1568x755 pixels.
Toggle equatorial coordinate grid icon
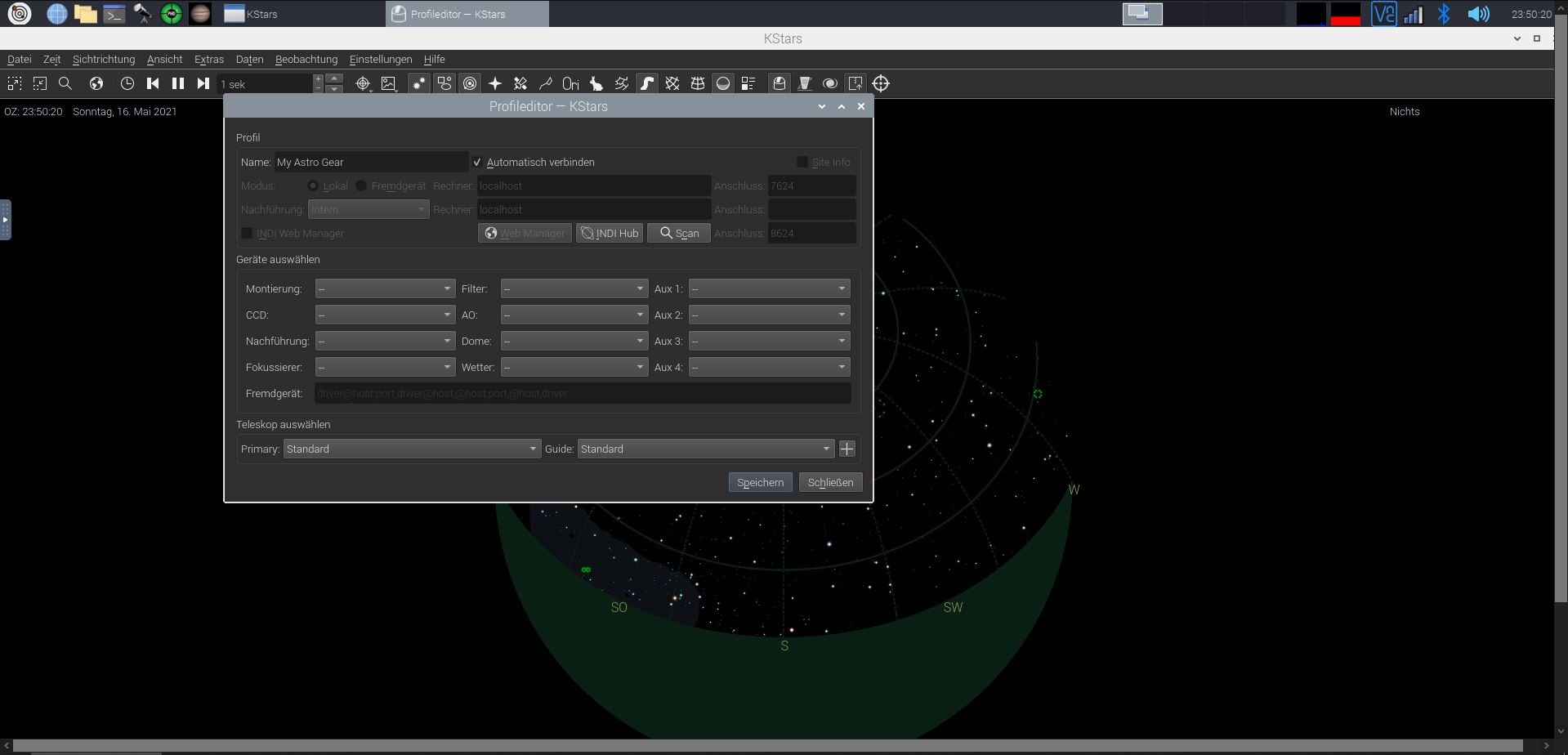672,83
